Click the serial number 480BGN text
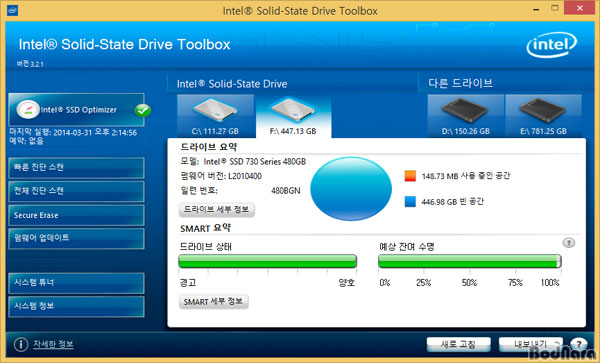This screenshot has height=363, width=600. [286, 191]
